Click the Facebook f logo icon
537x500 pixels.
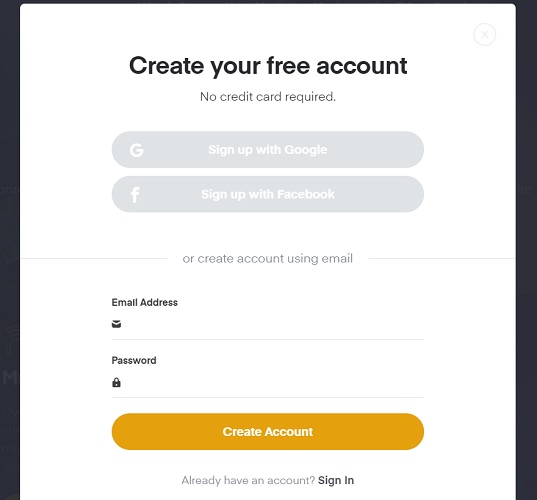[135, 195]
